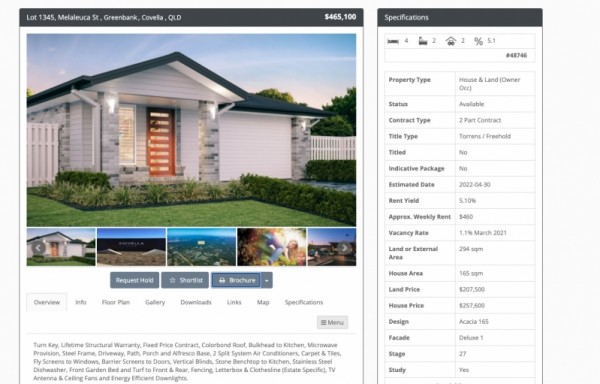Choose the child playing thumbnail
The image size is (600, 384).
click(272, 247)
